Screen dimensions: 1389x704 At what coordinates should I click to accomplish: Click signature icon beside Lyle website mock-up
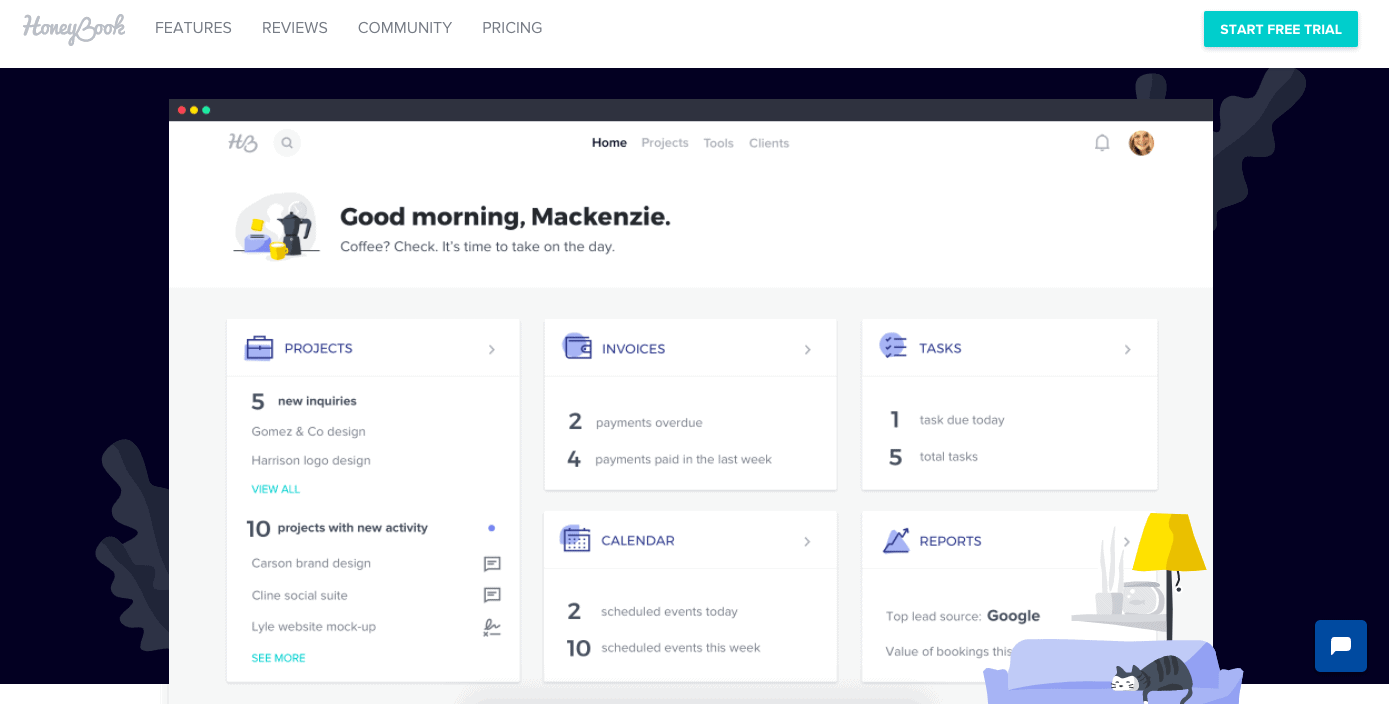[492, 627]
